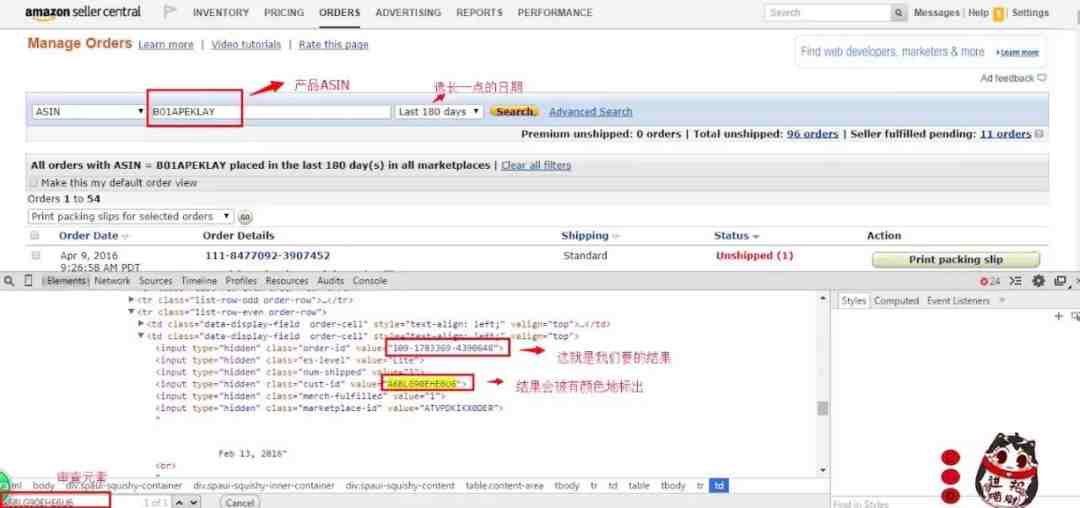This screenshot has height=508, width=1080.
Task: Click the yellow Search button
Action: point(514,112)
